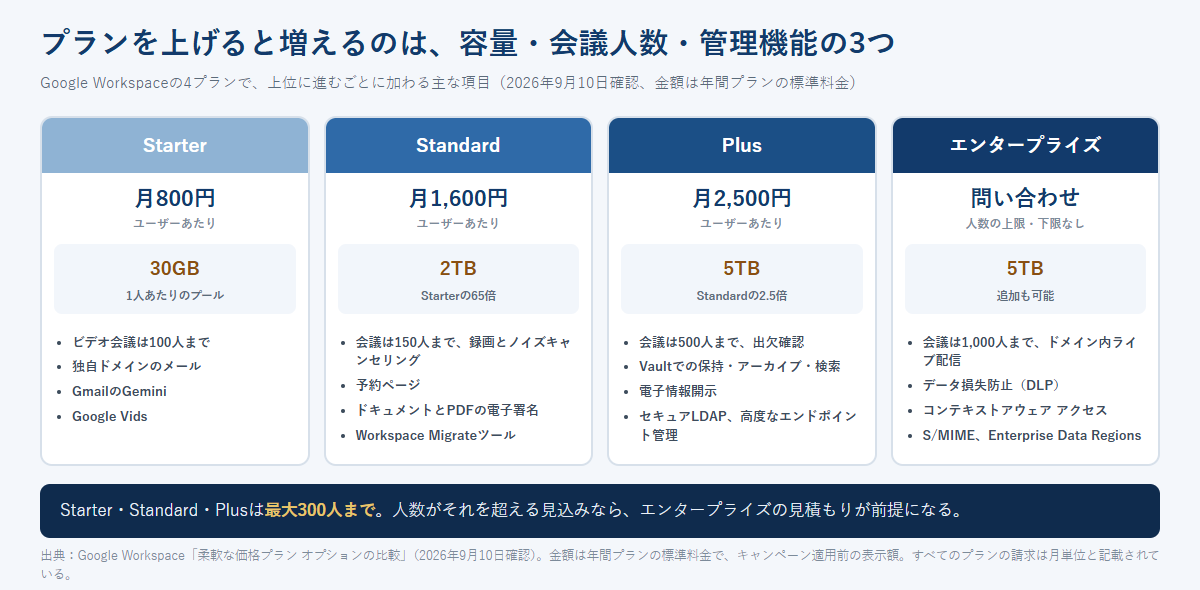Click the price 月800円

[175, 198]
